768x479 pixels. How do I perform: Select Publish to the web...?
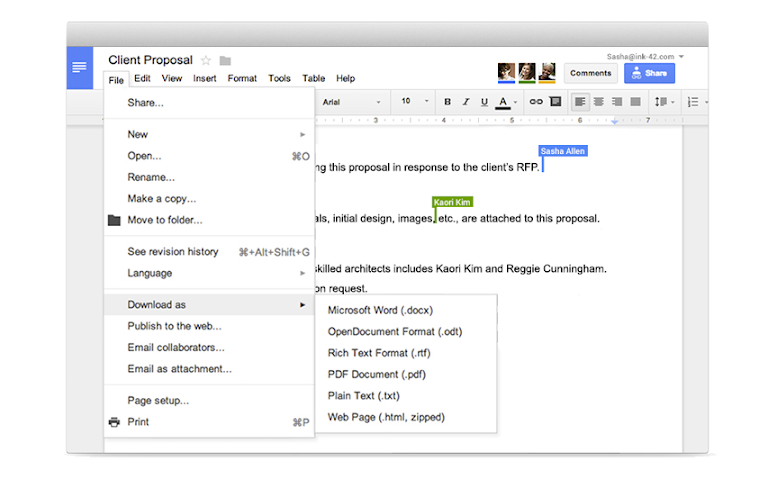pyautogui.click(x=209, y=326)
